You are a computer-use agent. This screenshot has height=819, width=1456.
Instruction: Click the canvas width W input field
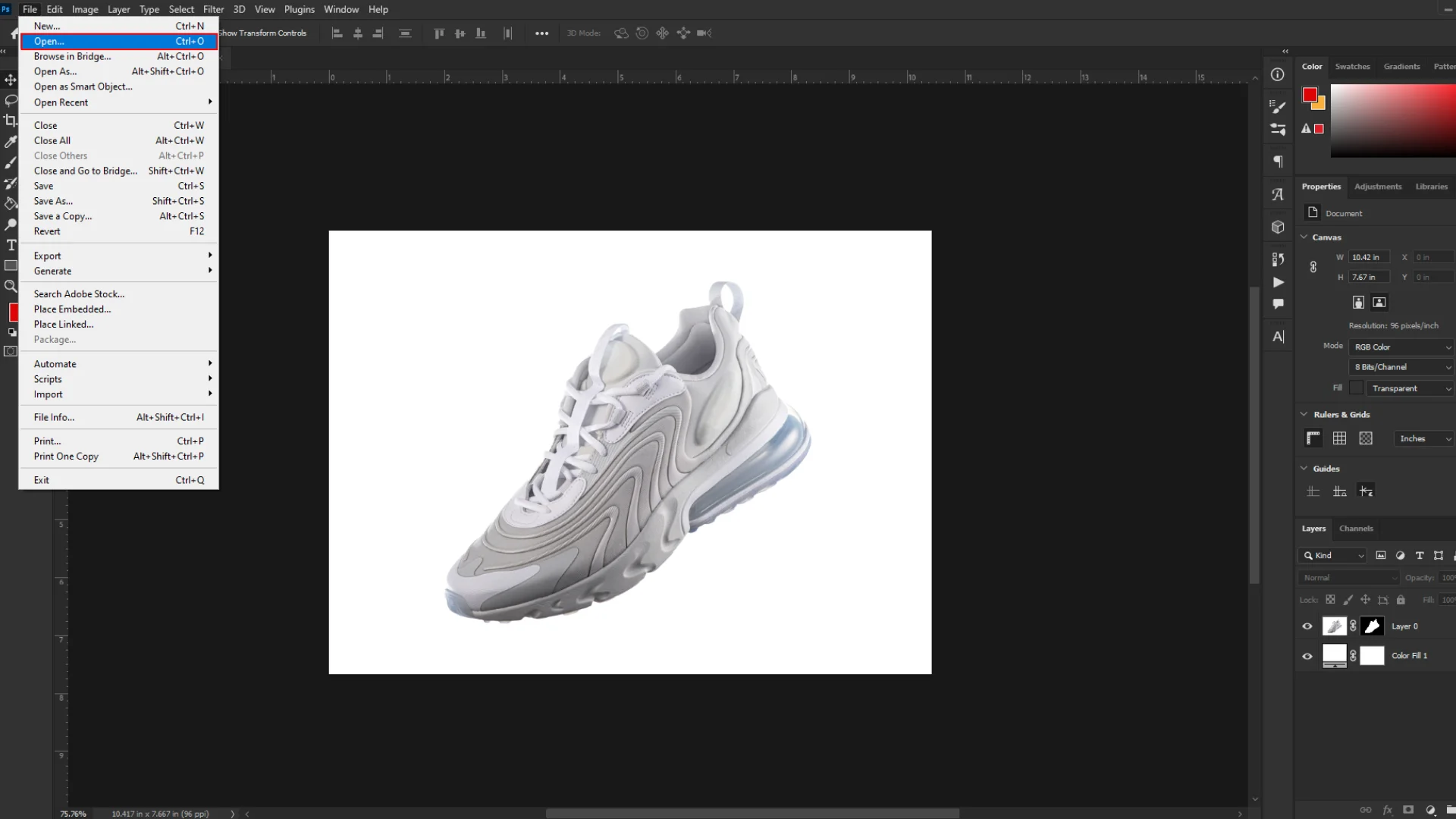click(1369, 257)
